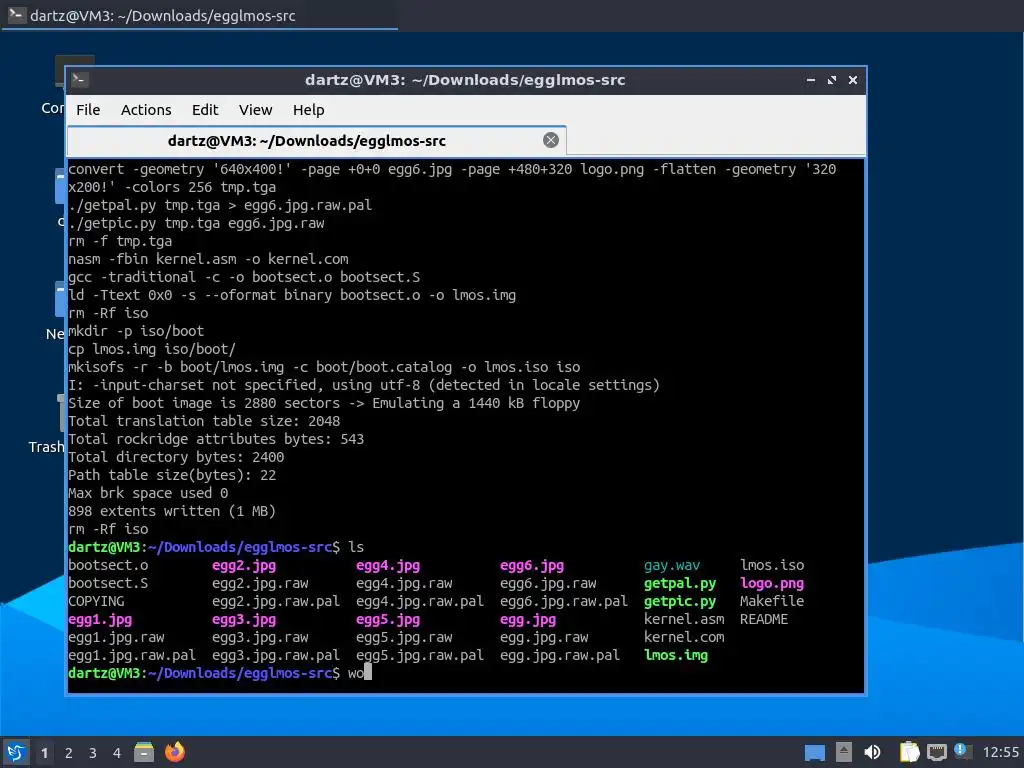Open the update notifier tray icon
This screenshot has width=1024, height=768.
962,750
